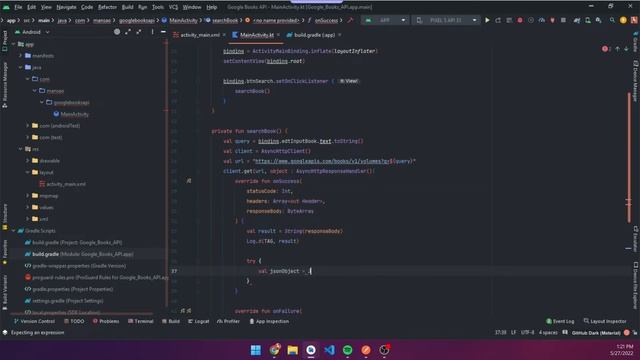Click the yellow user avatar icon

point(623,20)
